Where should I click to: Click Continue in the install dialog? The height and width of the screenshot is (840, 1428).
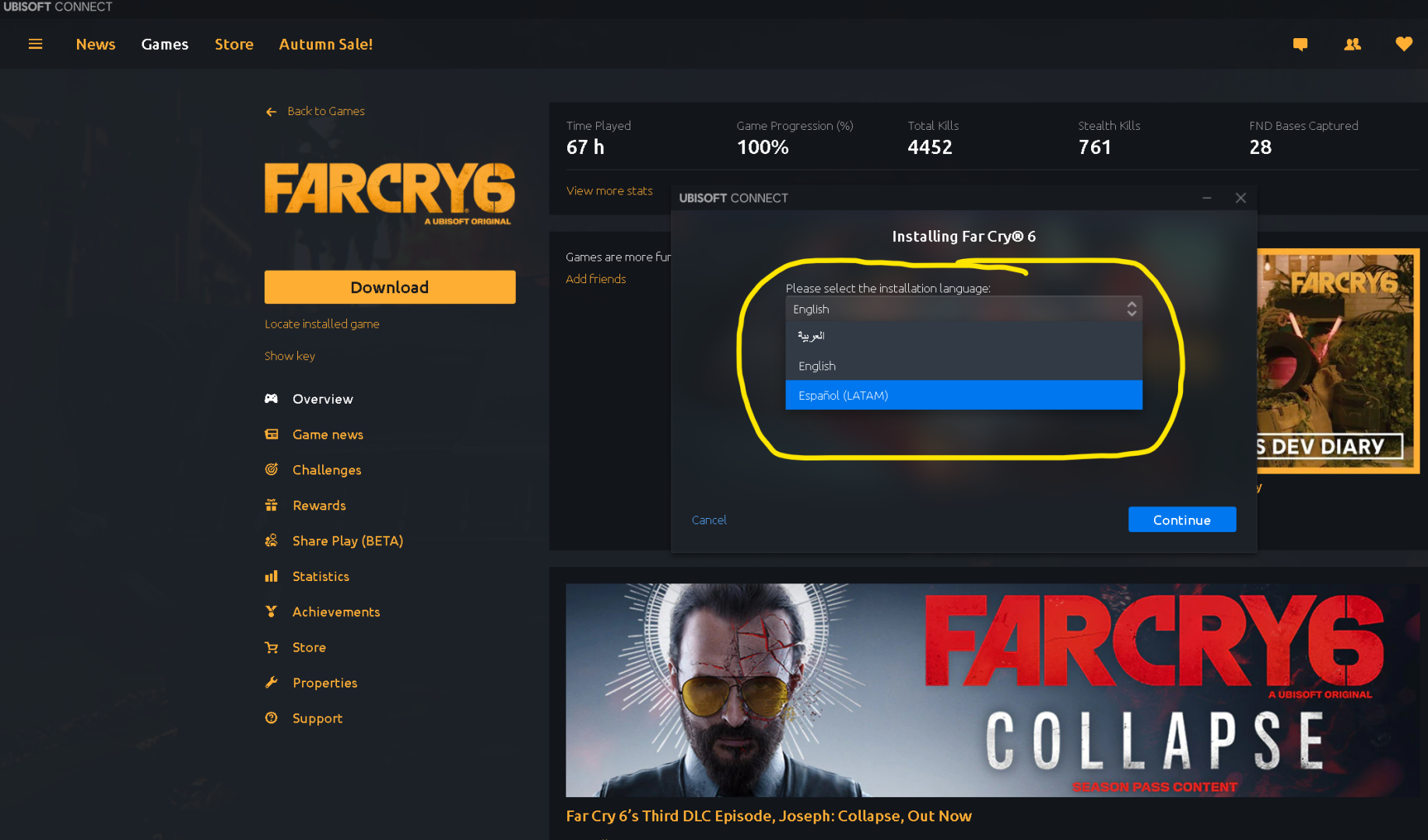1182,520
